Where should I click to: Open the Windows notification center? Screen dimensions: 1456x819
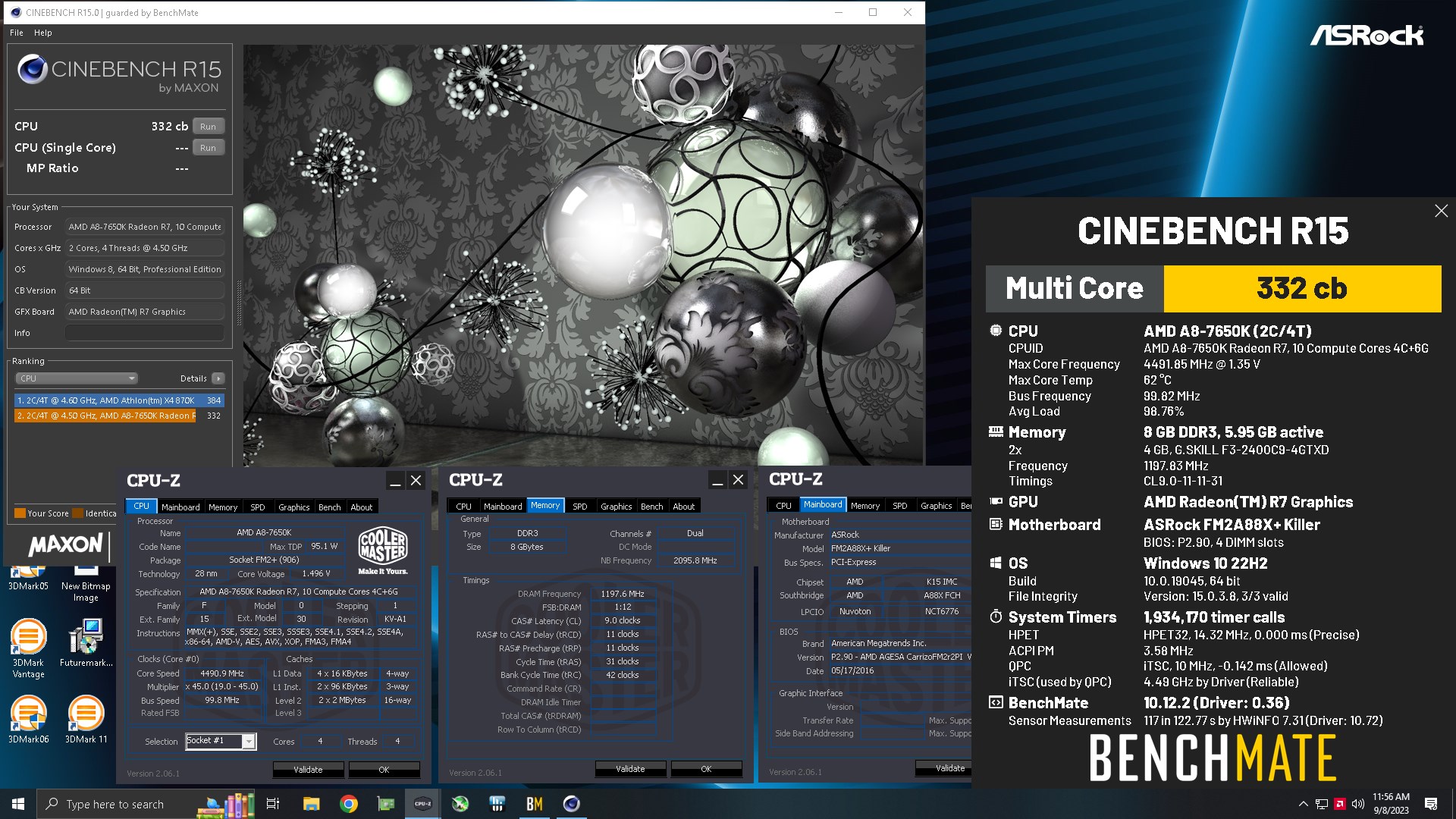coord(1431,804)
